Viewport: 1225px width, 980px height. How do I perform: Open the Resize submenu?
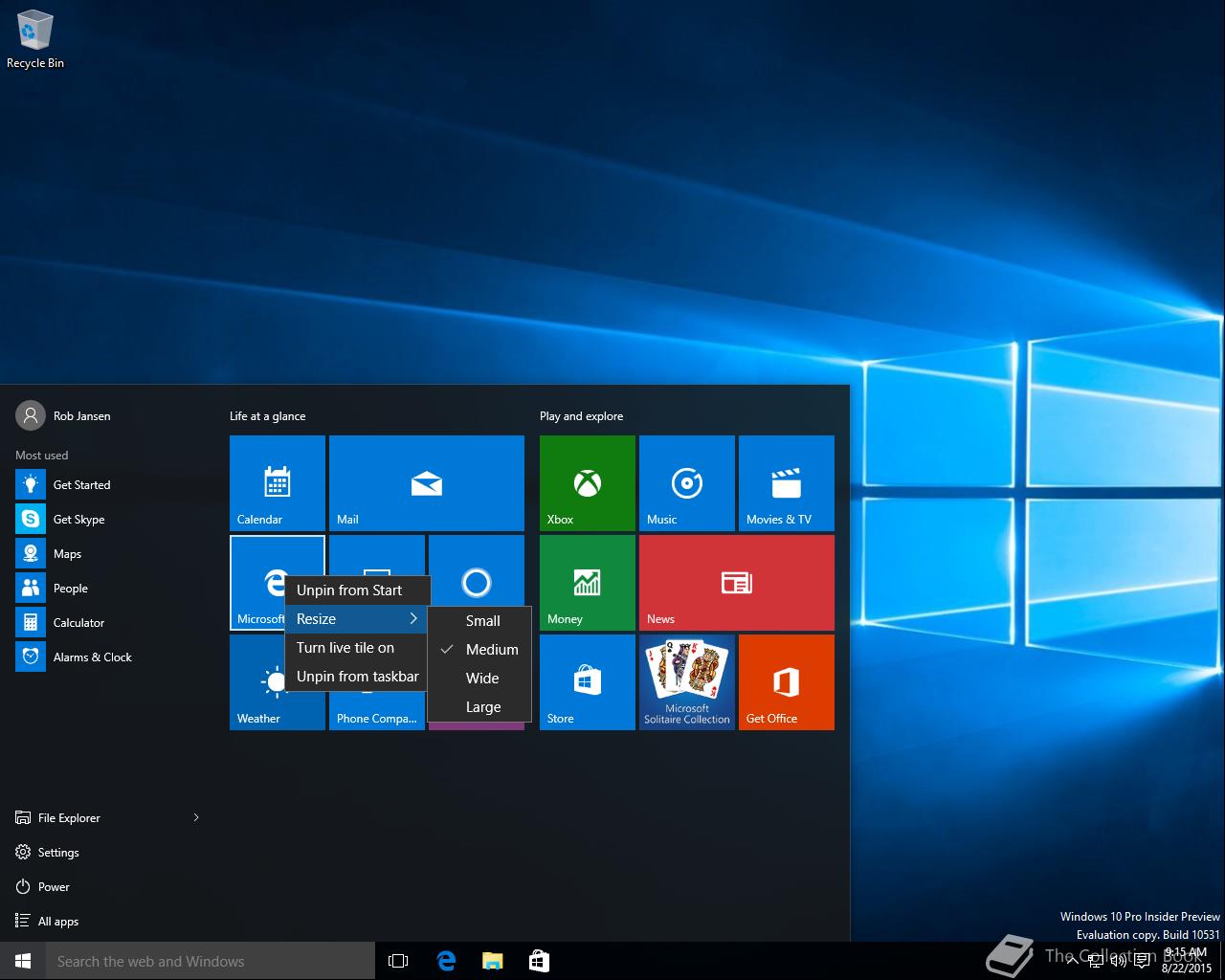[358, 619]
